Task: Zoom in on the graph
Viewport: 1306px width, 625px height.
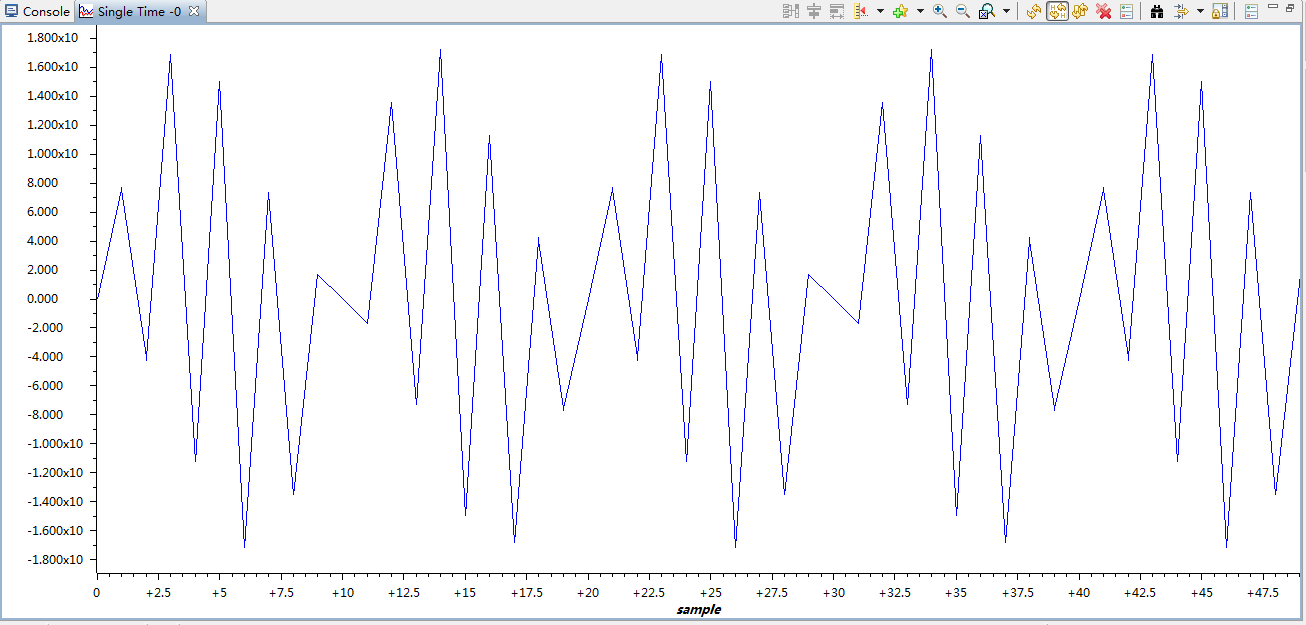Action: (x=940, y=11)
